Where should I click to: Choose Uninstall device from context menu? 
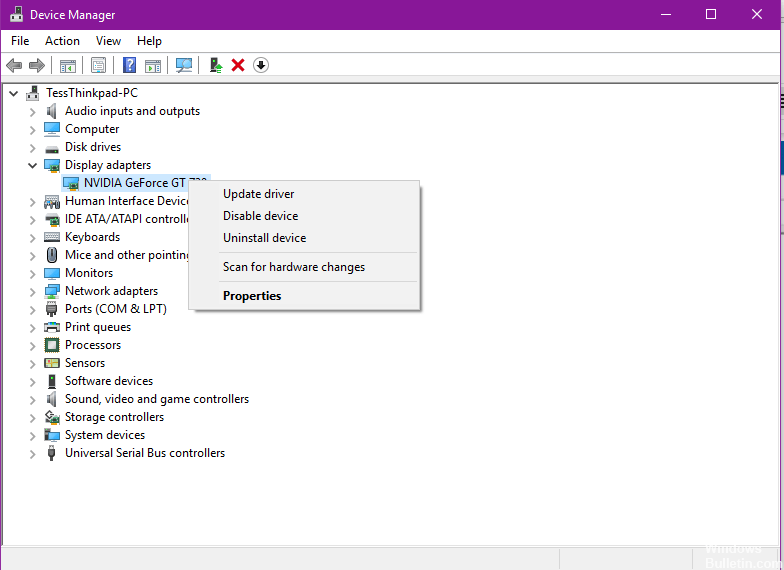[304, 238]
